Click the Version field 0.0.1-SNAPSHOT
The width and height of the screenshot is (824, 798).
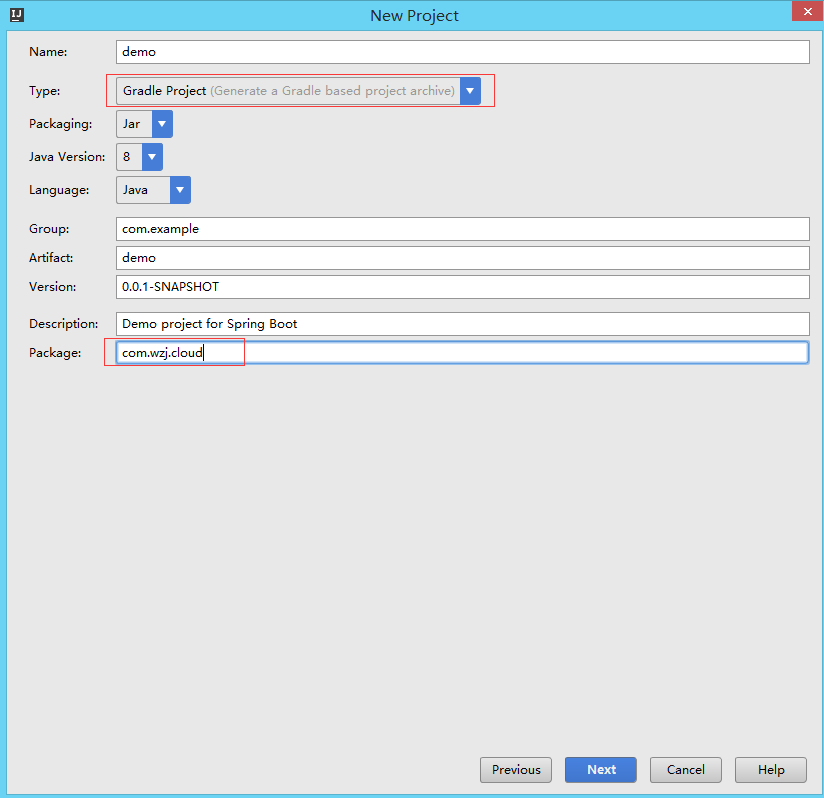pos(462,287)
